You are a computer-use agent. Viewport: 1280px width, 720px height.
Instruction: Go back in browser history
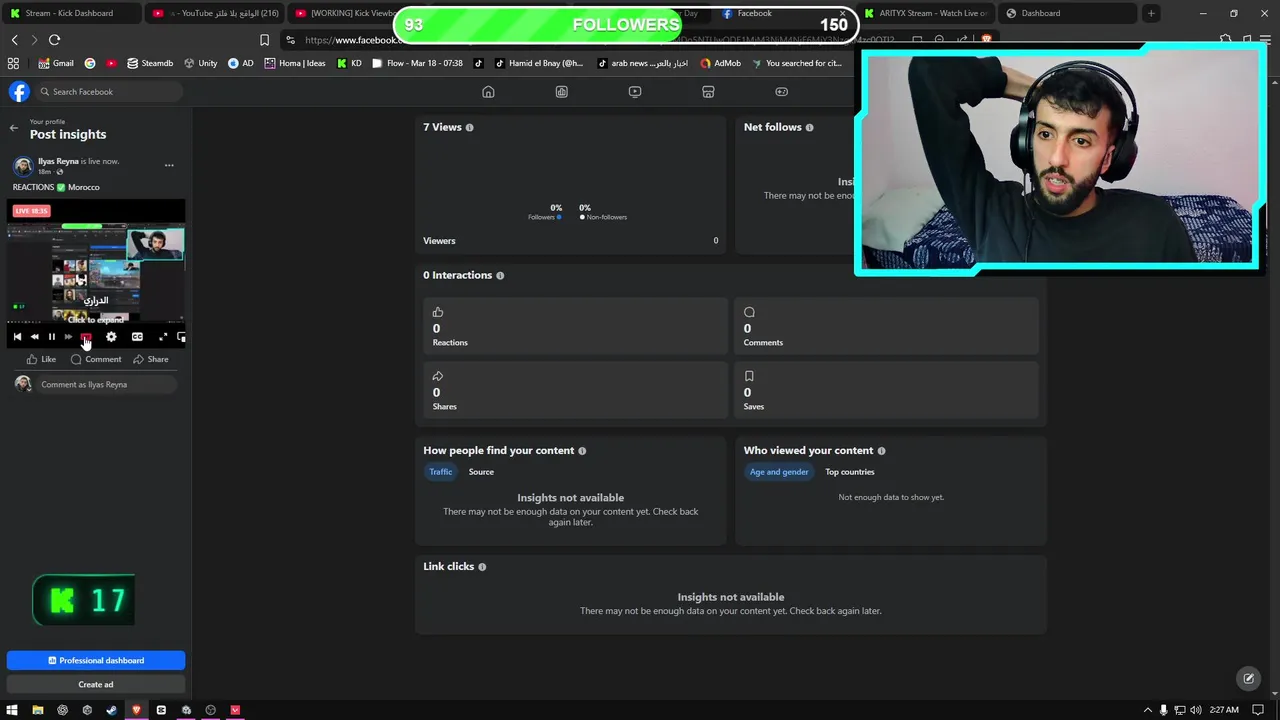pyautogui.click(x=14, y=40)
